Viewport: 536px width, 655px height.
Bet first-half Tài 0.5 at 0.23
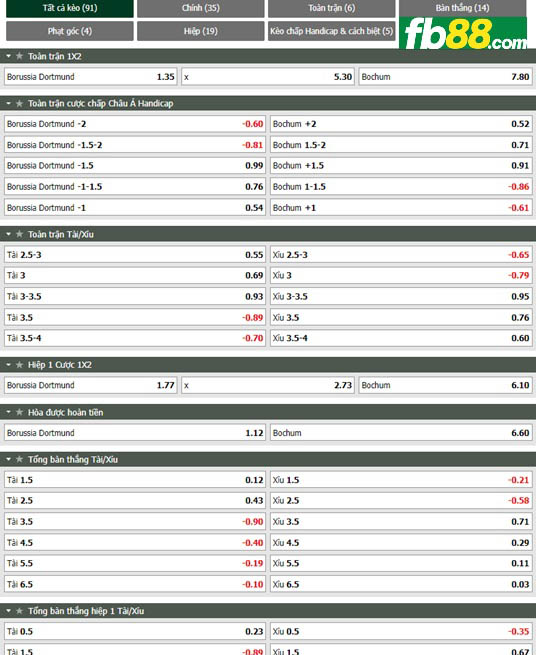click(135, 632)
